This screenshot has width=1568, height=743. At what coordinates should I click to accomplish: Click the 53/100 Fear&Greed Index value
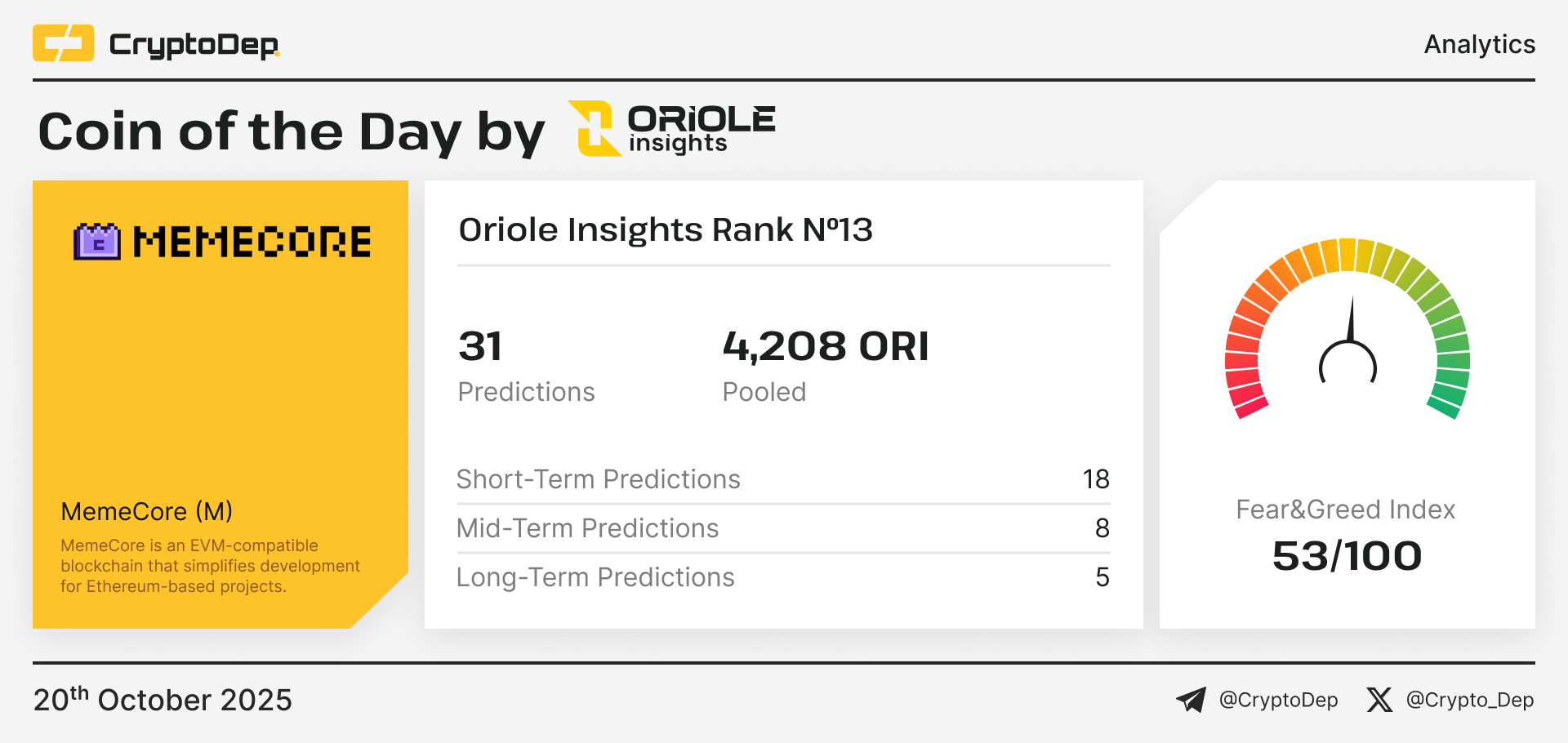(1347, 556)
